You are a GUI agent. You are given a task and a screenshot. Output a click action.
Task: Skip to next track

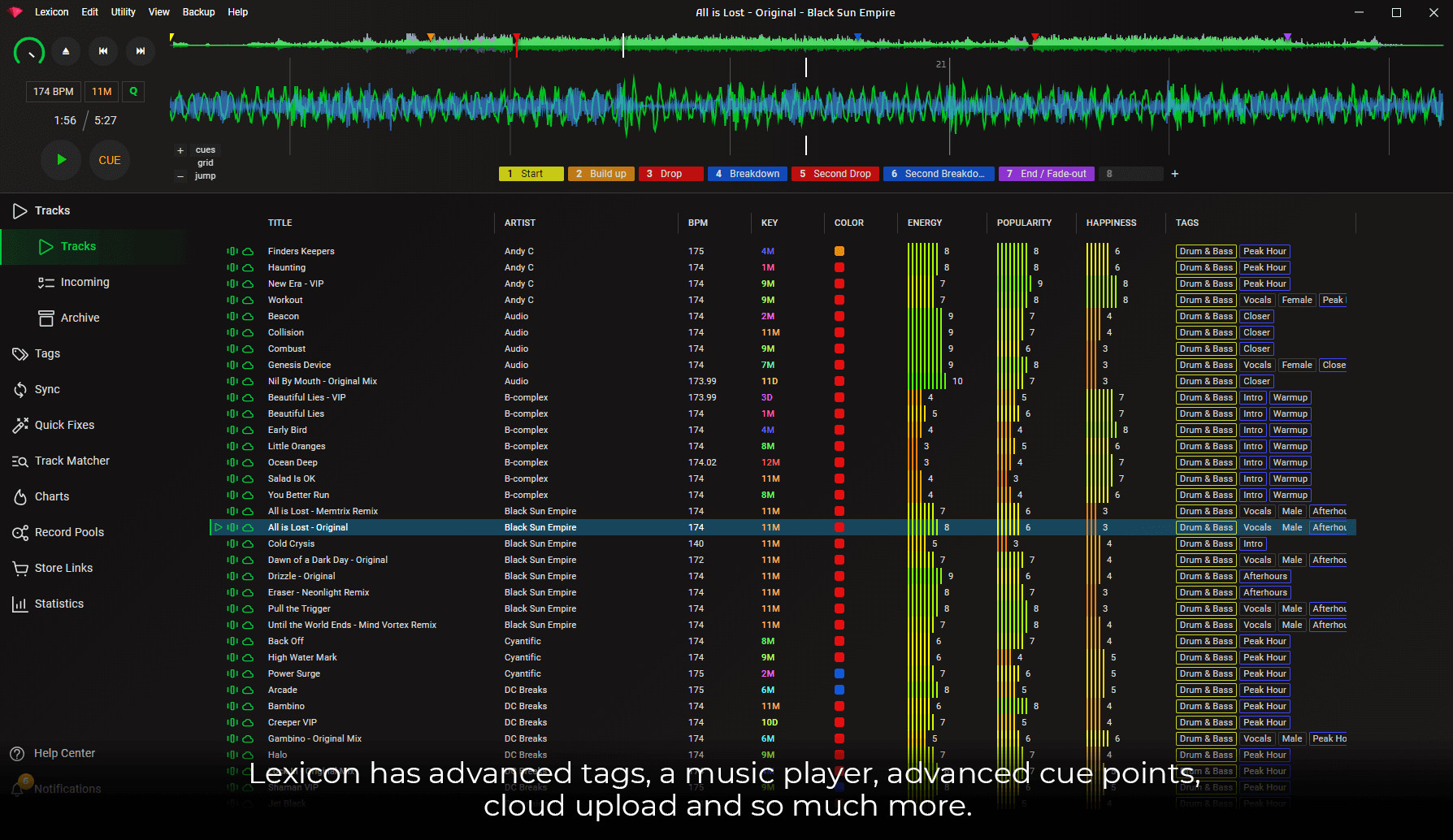[141, 51]
